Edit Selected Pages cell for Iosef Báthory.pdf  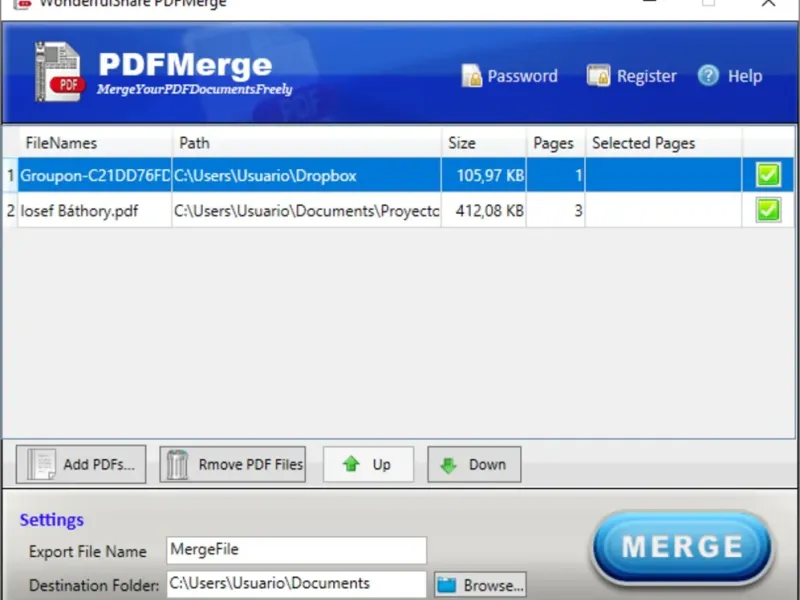(663, 211)
